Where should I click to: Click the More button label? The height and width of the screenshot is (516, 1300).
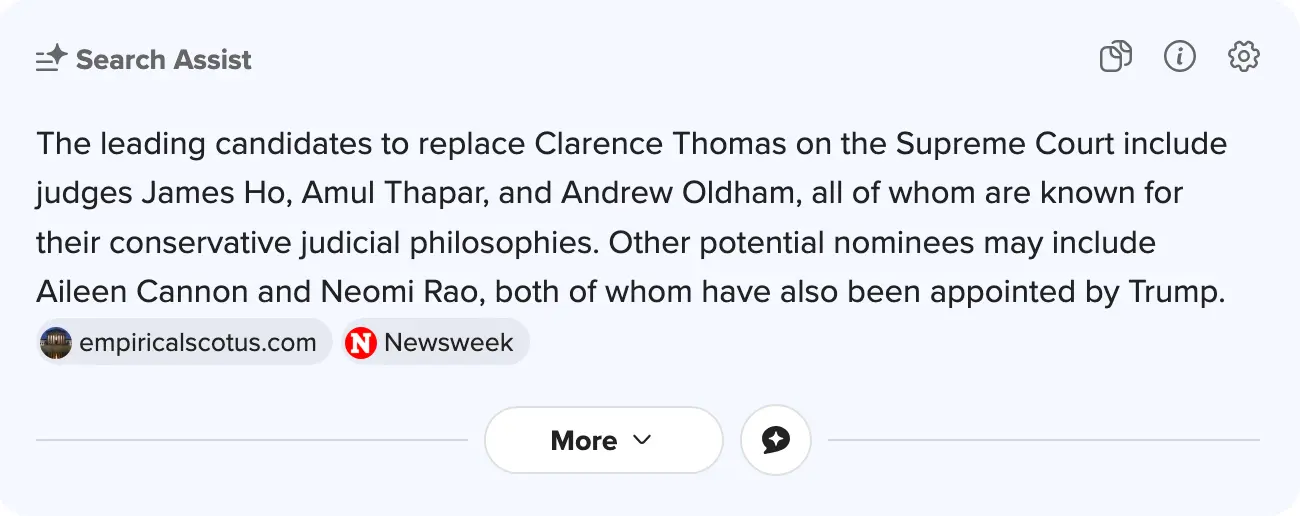coord(584,441)
